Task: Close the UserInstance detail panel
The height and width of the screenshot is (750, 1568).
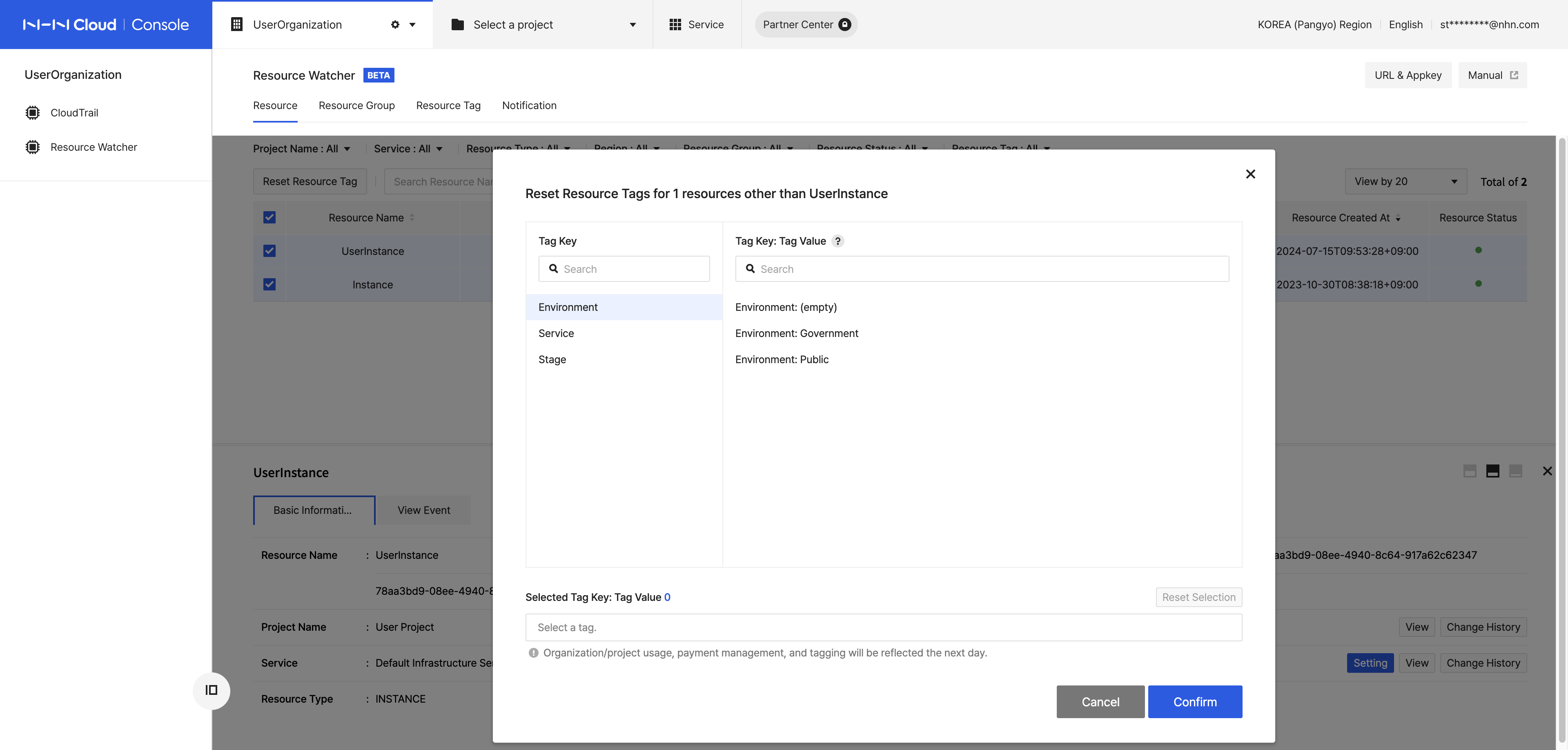Action: [1547, 471]
